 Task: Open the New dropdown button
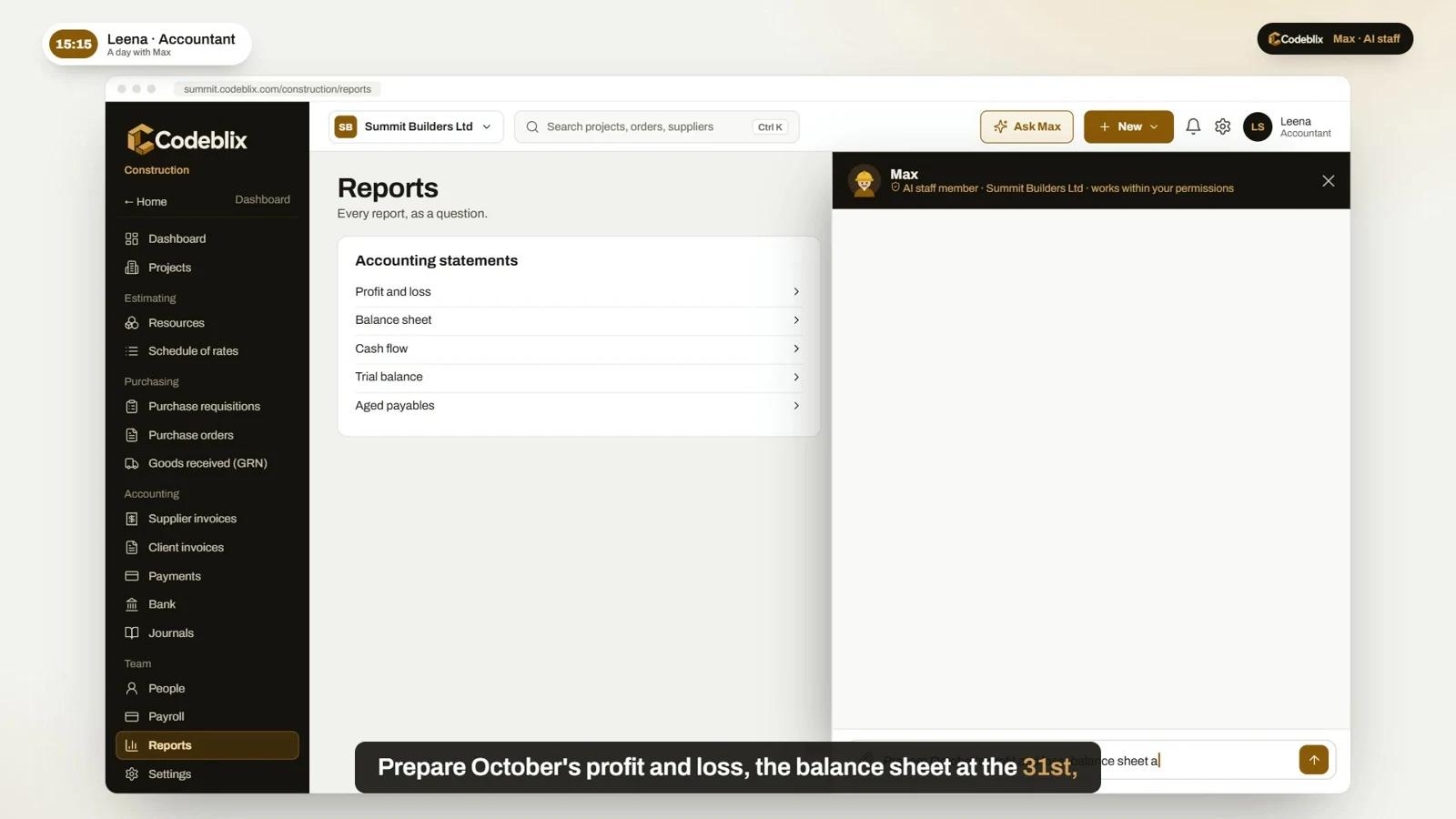pyautogui.click(x=1128, y=126)
